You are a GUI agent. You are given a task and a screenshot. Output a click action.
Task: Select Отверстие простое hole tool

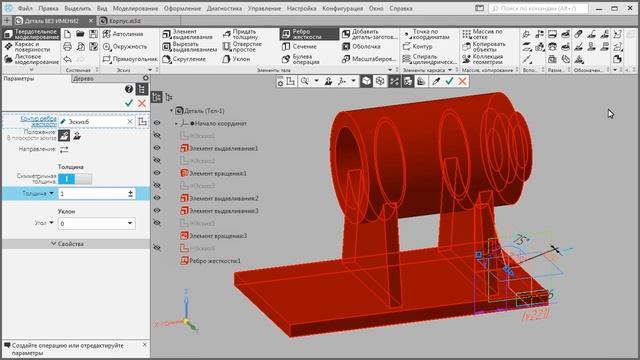(242, 47)
